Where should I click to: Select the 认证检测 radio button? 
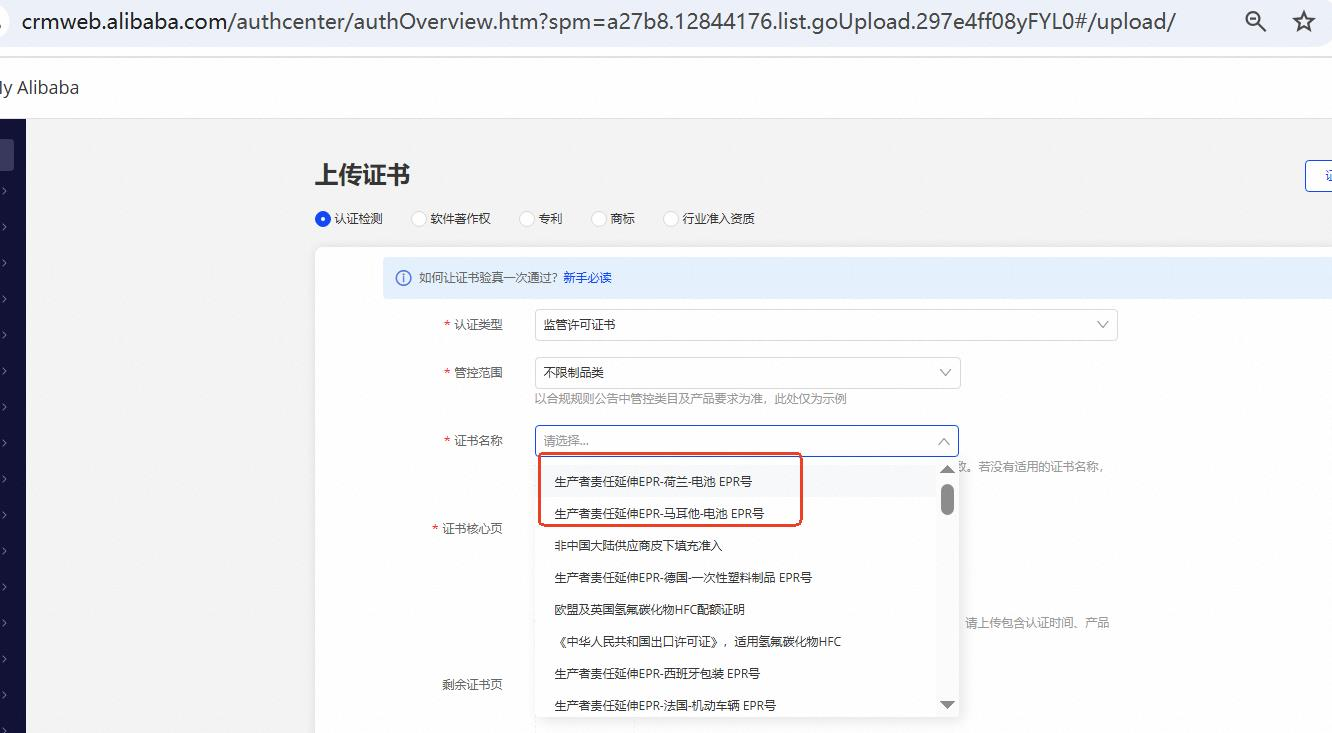pos(322,219)
